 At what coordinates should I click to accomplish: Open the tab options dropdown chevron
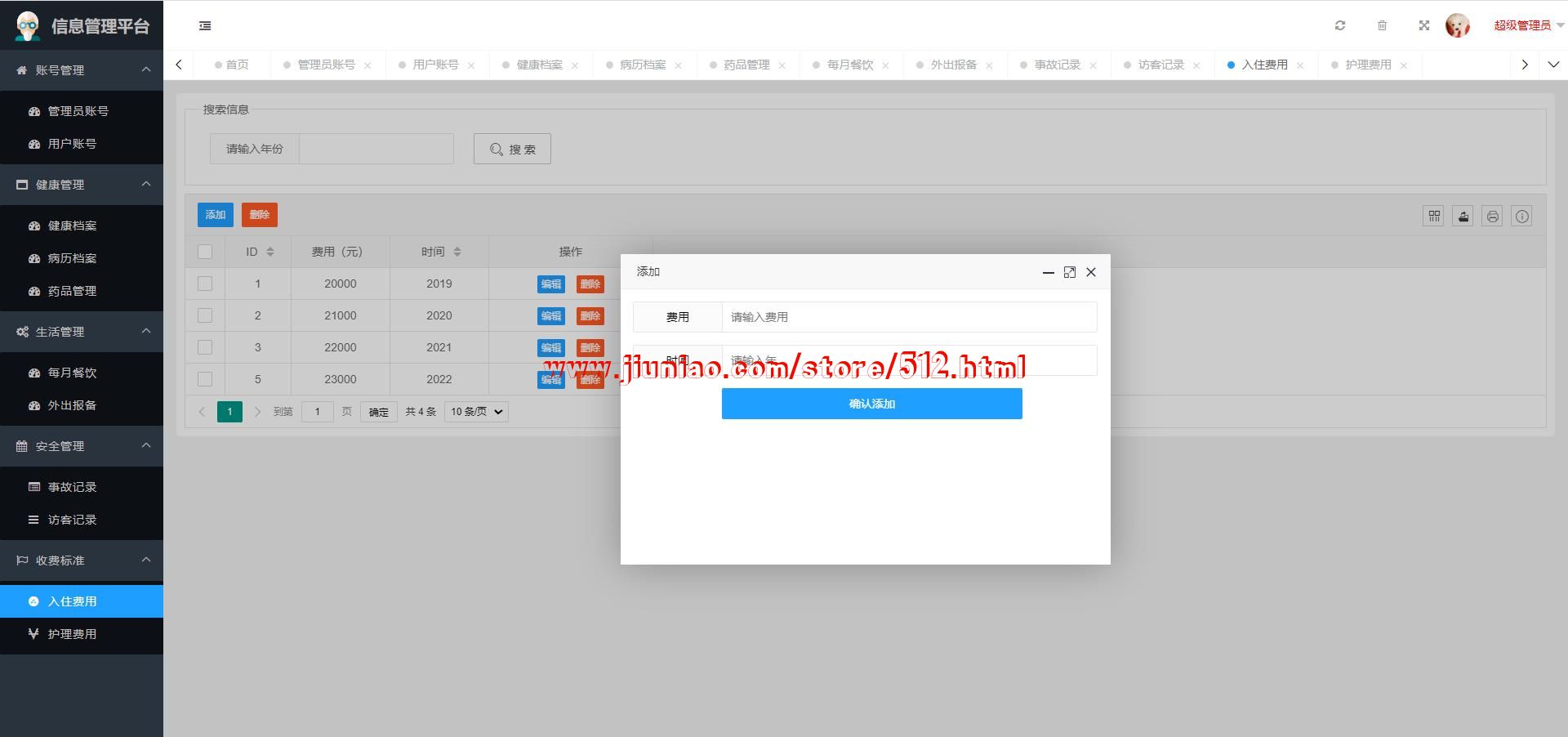point(1553,65)
